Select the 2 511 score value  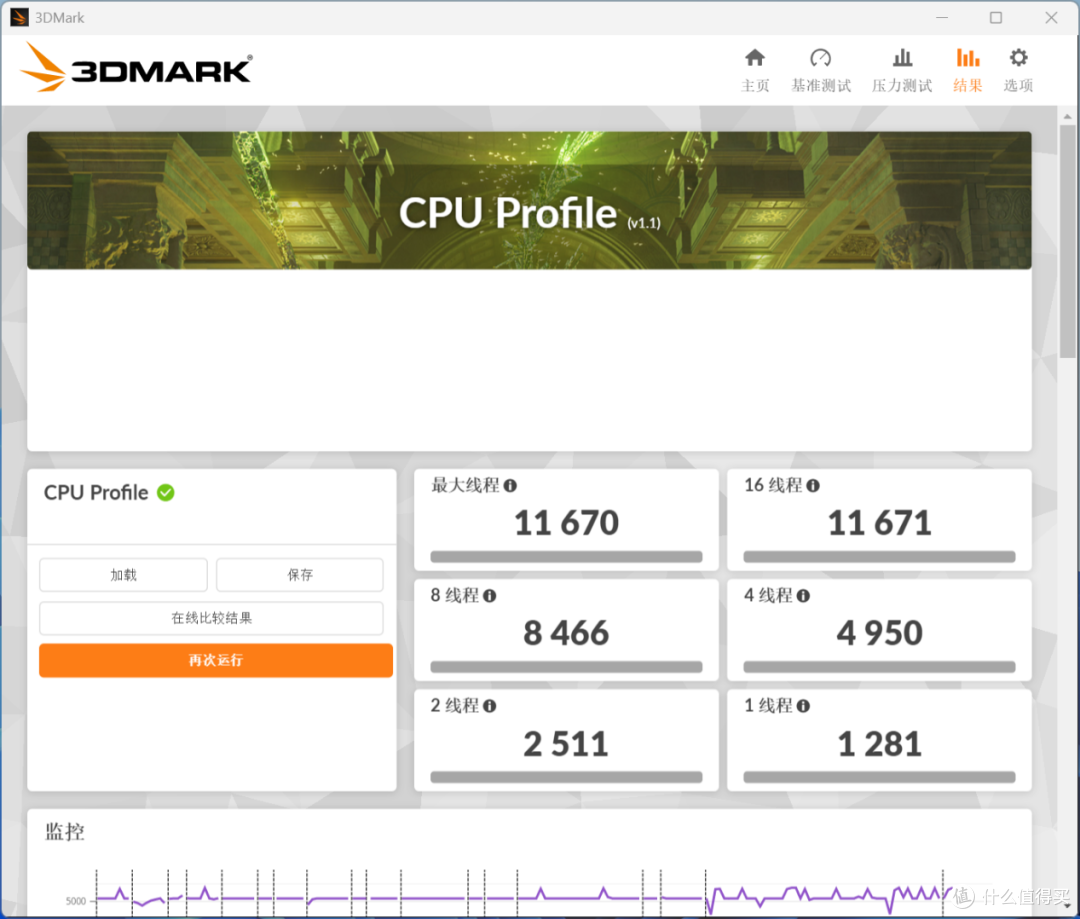[566, 744]
